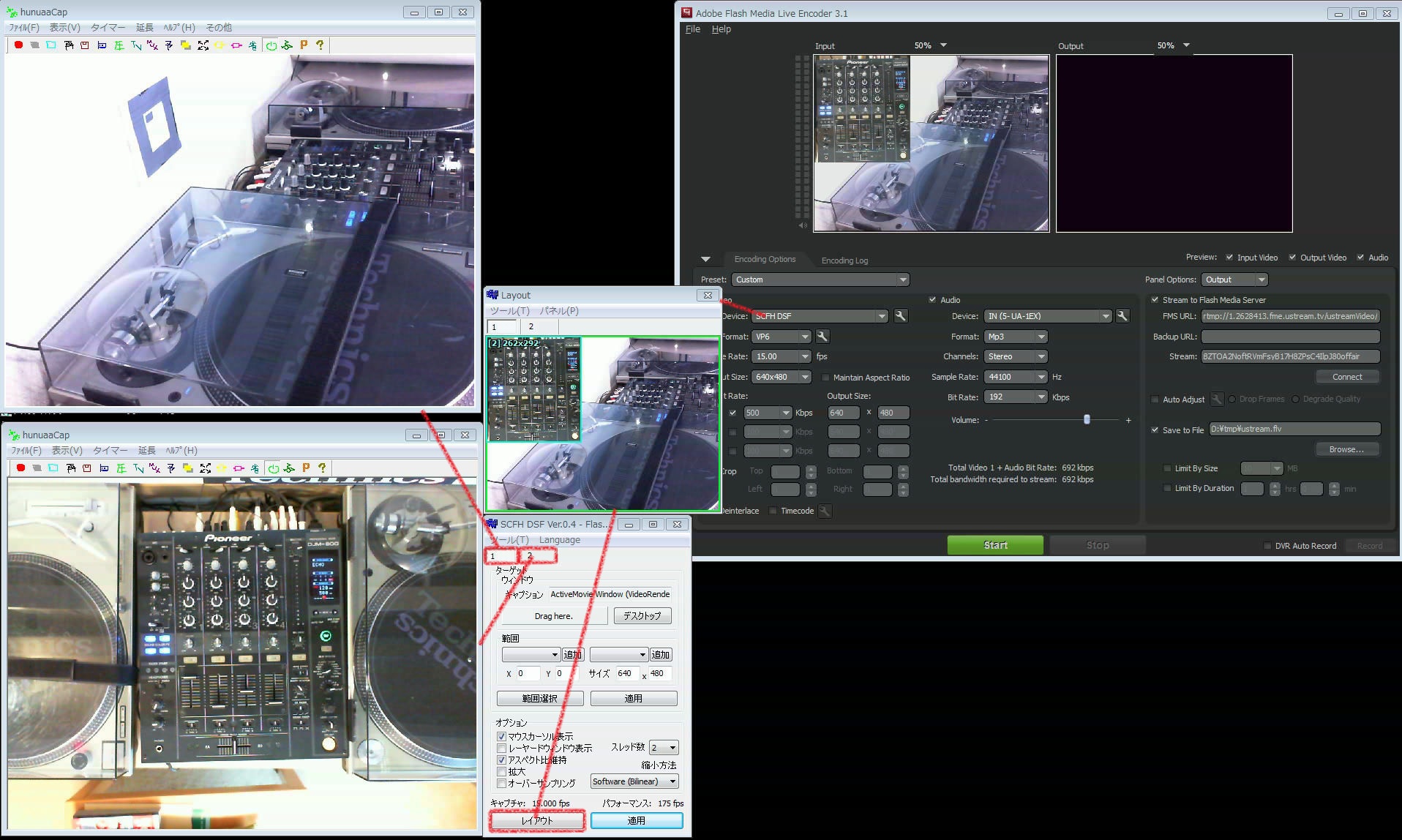Click green Start button
The image size is (1402, 840).
coord(995,545)
